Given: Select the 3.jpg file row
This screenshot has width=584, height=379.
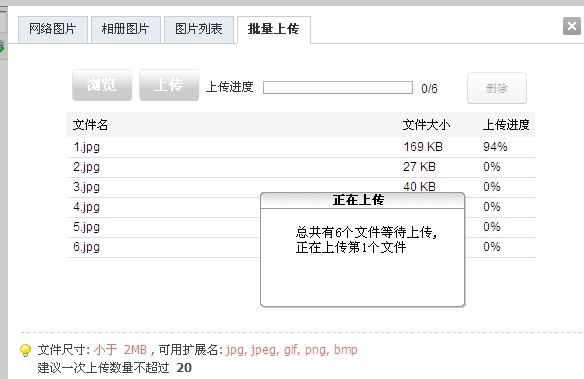Looking at the screenshot, I should 301,187.
